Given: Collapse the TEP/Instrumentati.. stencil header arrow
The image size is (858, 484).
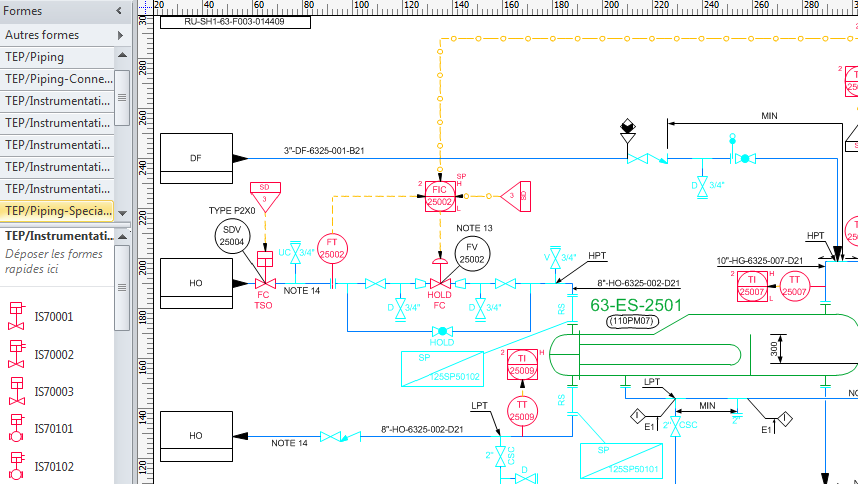Looking at the screenshot, I should point(123,236).
